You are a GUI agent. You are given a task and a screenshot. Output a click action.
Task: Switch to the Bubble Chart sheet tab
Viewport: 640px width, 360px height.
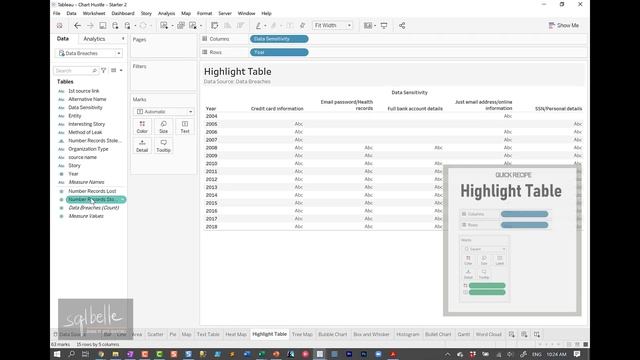[333, 334]
